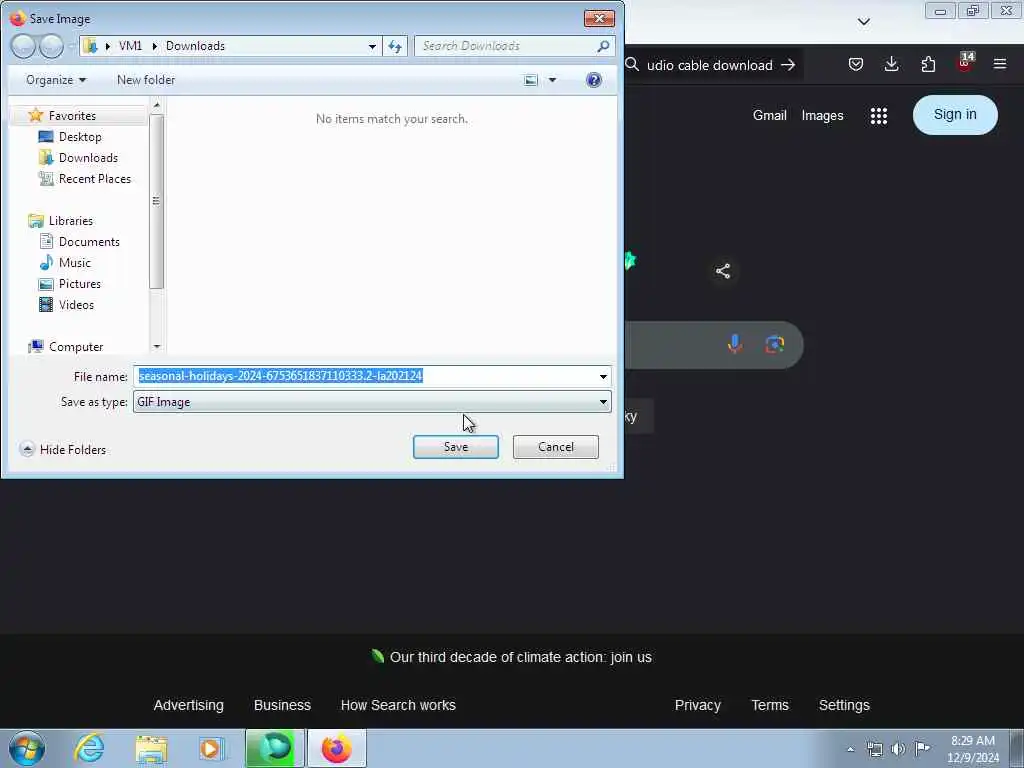Screen dimensions: 1024x768
Task: Open the view options dropdown arrow
Action: [552, 80]
